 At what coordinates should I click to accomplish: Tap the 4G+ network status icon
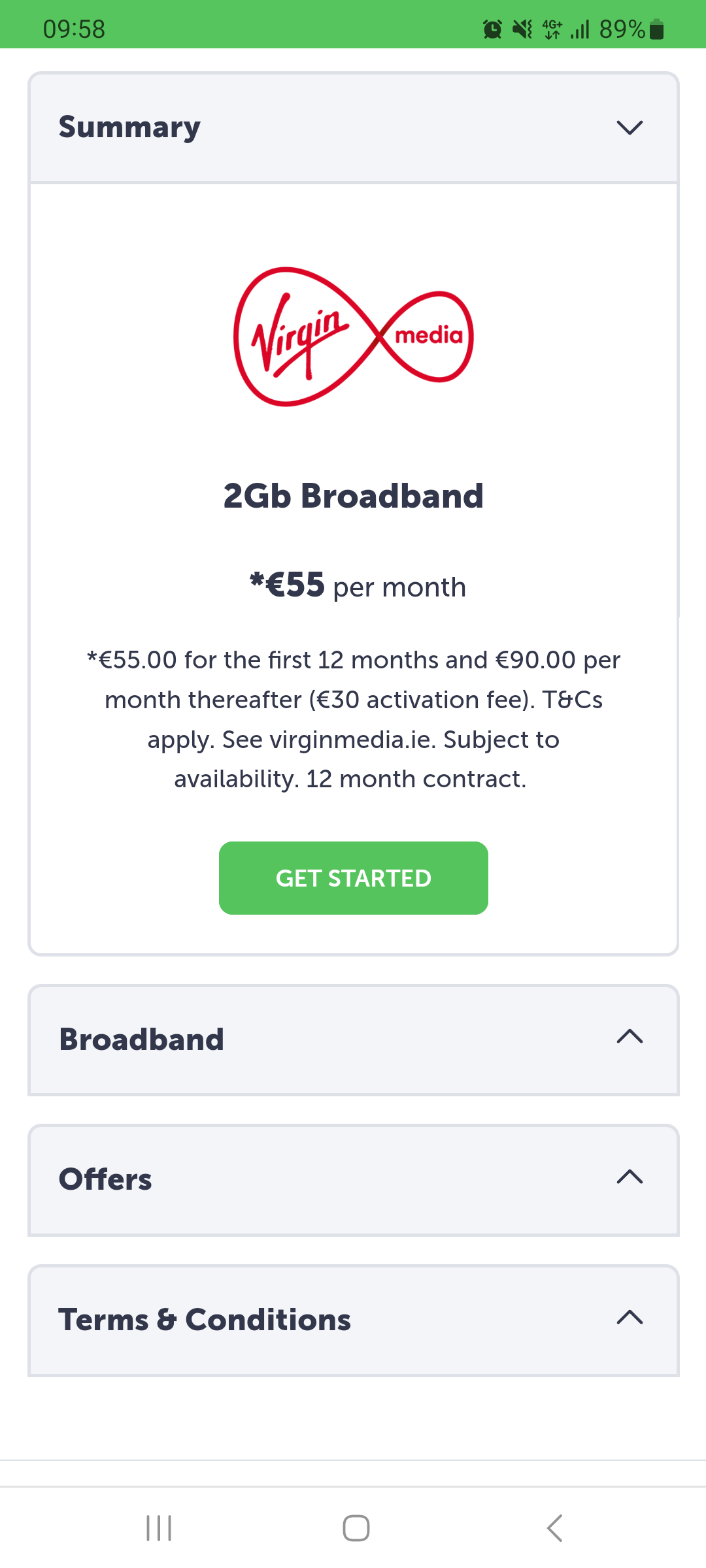(x=552, y=29)
